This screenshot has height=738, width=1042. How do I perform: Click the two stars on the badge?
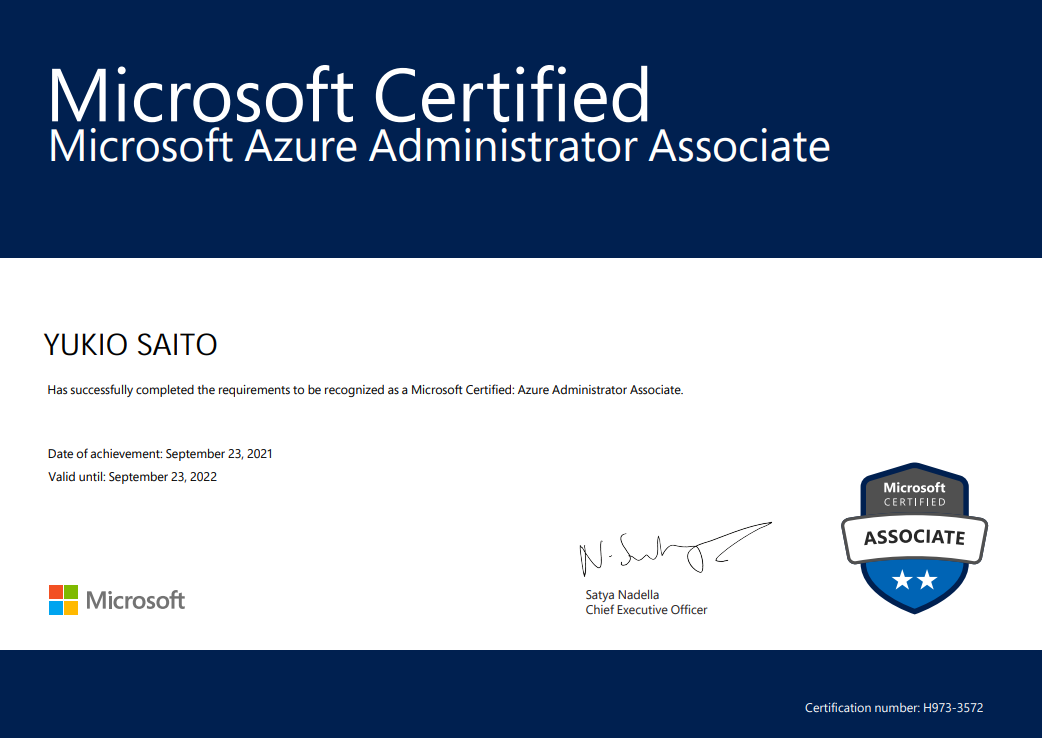click(914, 579)
